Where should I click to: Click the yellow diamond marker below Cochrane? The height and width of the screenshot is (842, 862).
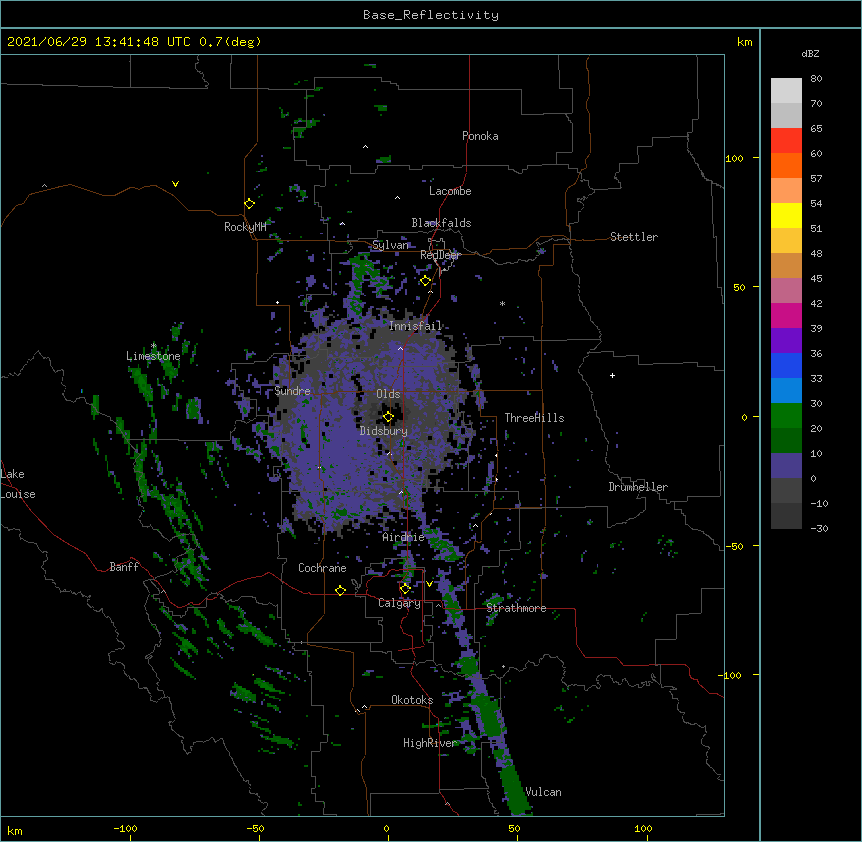[x=340, y=590]
